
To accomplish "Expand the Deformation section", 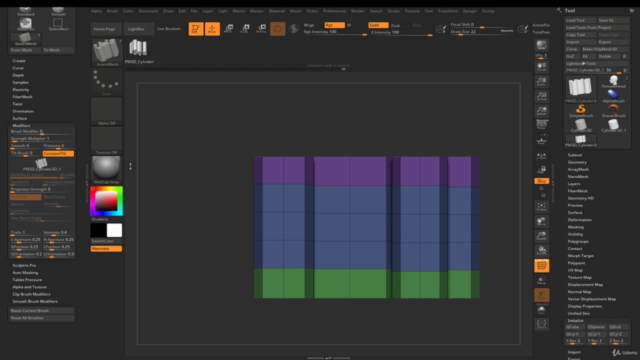I will pos(580,220).
